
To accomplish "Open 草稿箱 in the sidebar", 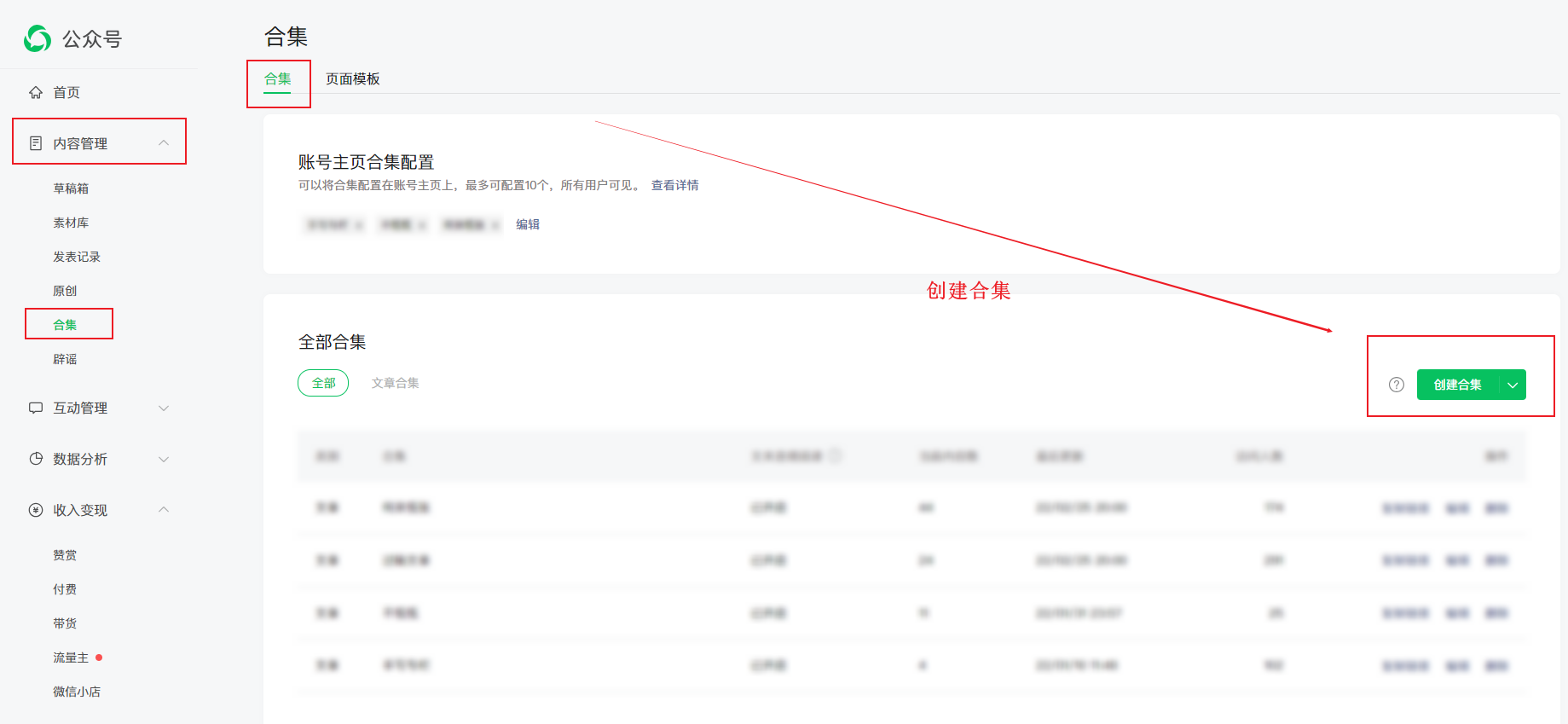I will click(x=71, y=188).
